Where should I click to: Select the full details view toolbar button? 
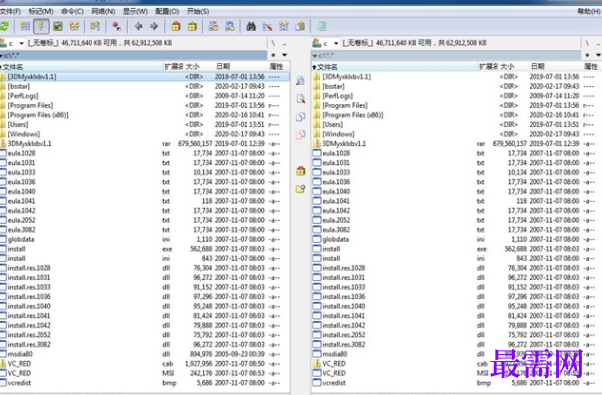(41, 26)
